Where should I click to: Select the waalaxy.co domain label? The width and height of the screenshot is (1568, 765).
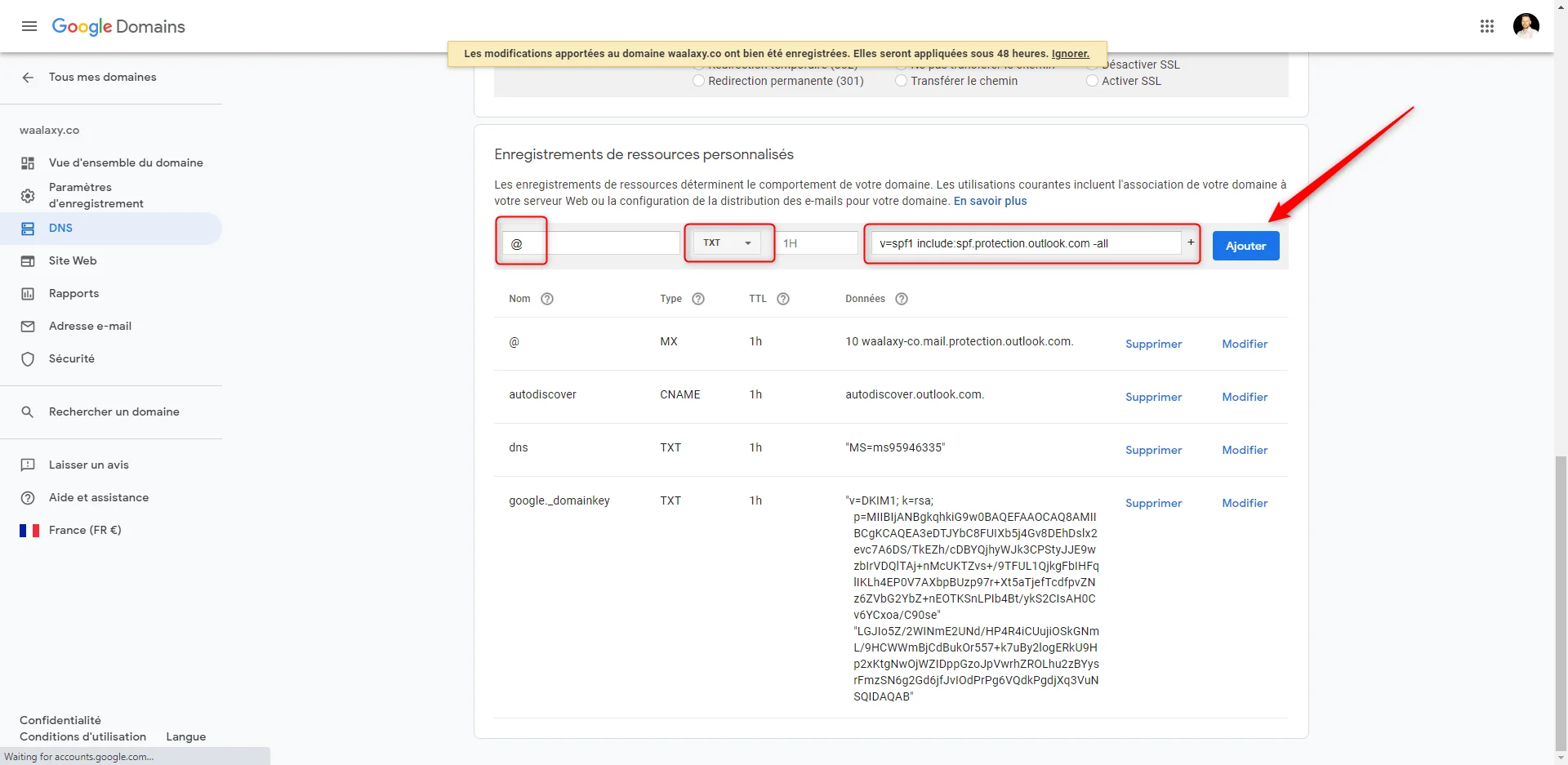(x=49, y=130)
